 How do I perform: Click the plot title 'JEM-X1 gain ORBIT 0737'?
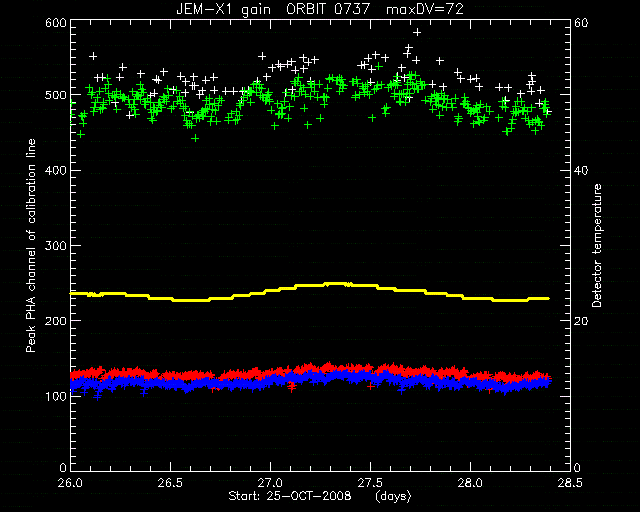(273, 9)
